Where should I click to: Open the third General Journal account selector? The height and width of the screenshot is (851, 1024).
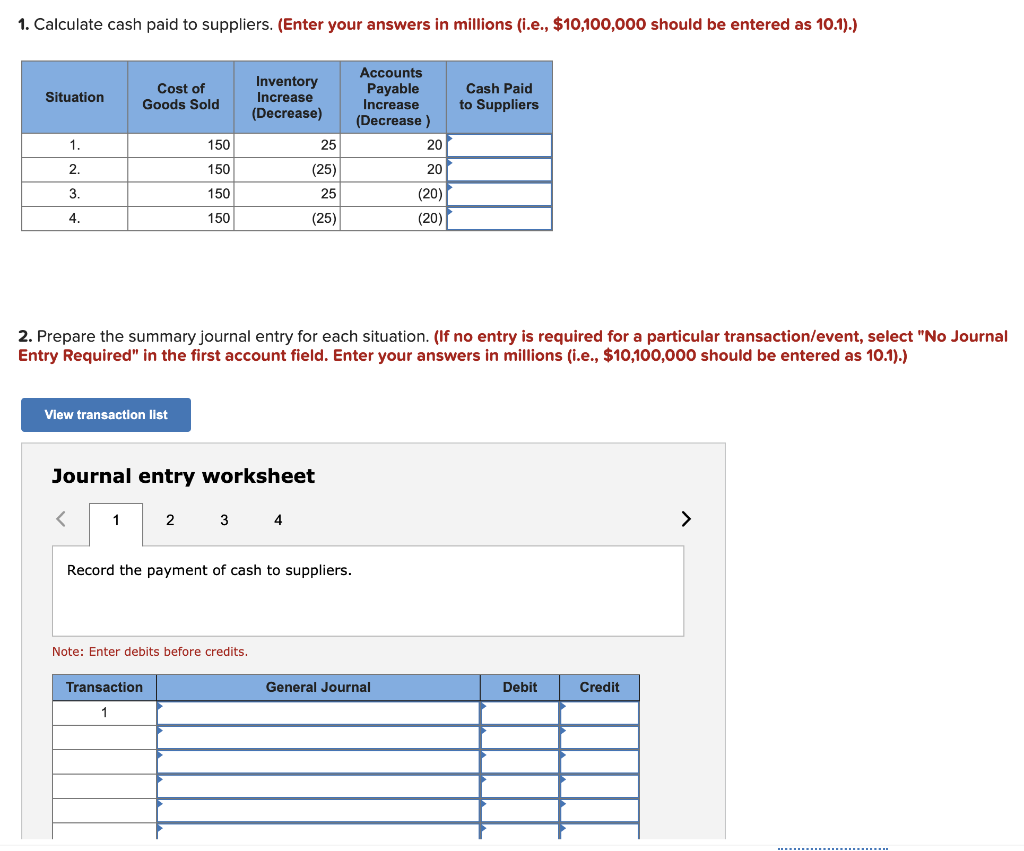[316, 762]
